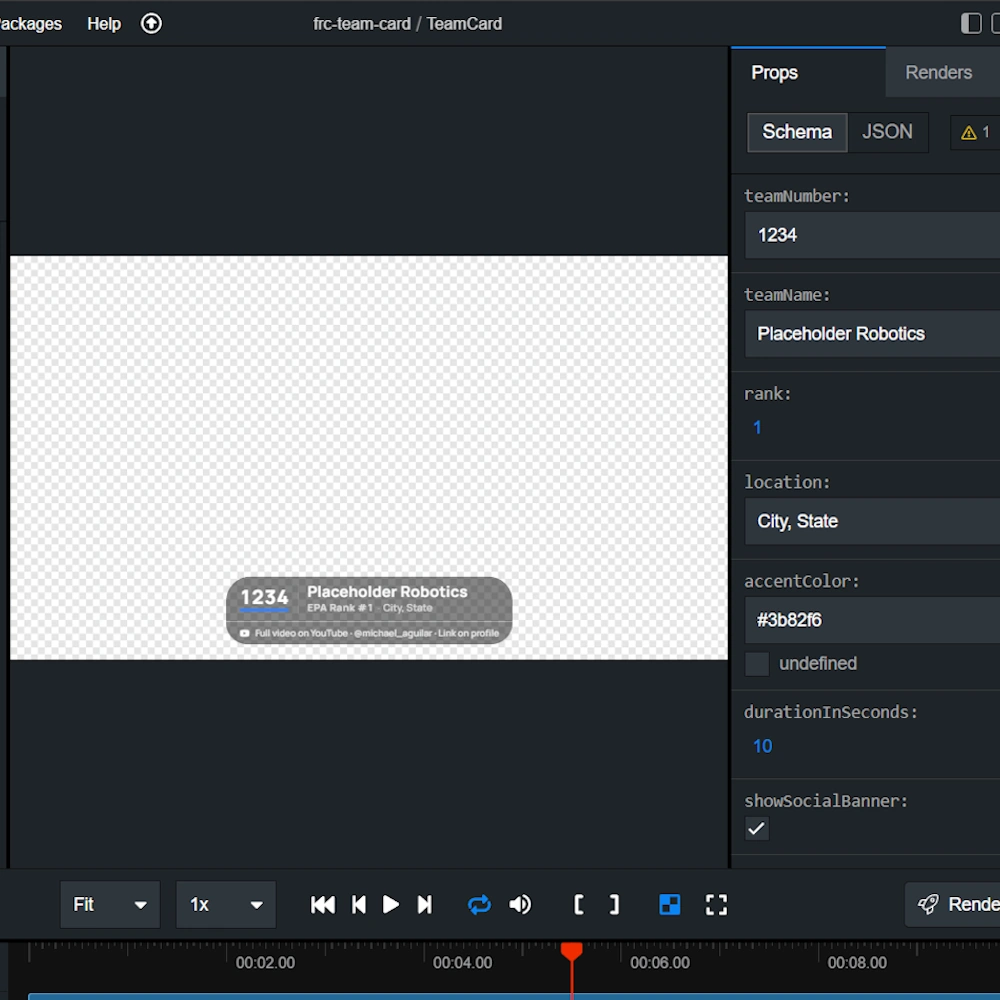
Task: Click the blue timeline sequence bar
Action: (x=513, y=996)
